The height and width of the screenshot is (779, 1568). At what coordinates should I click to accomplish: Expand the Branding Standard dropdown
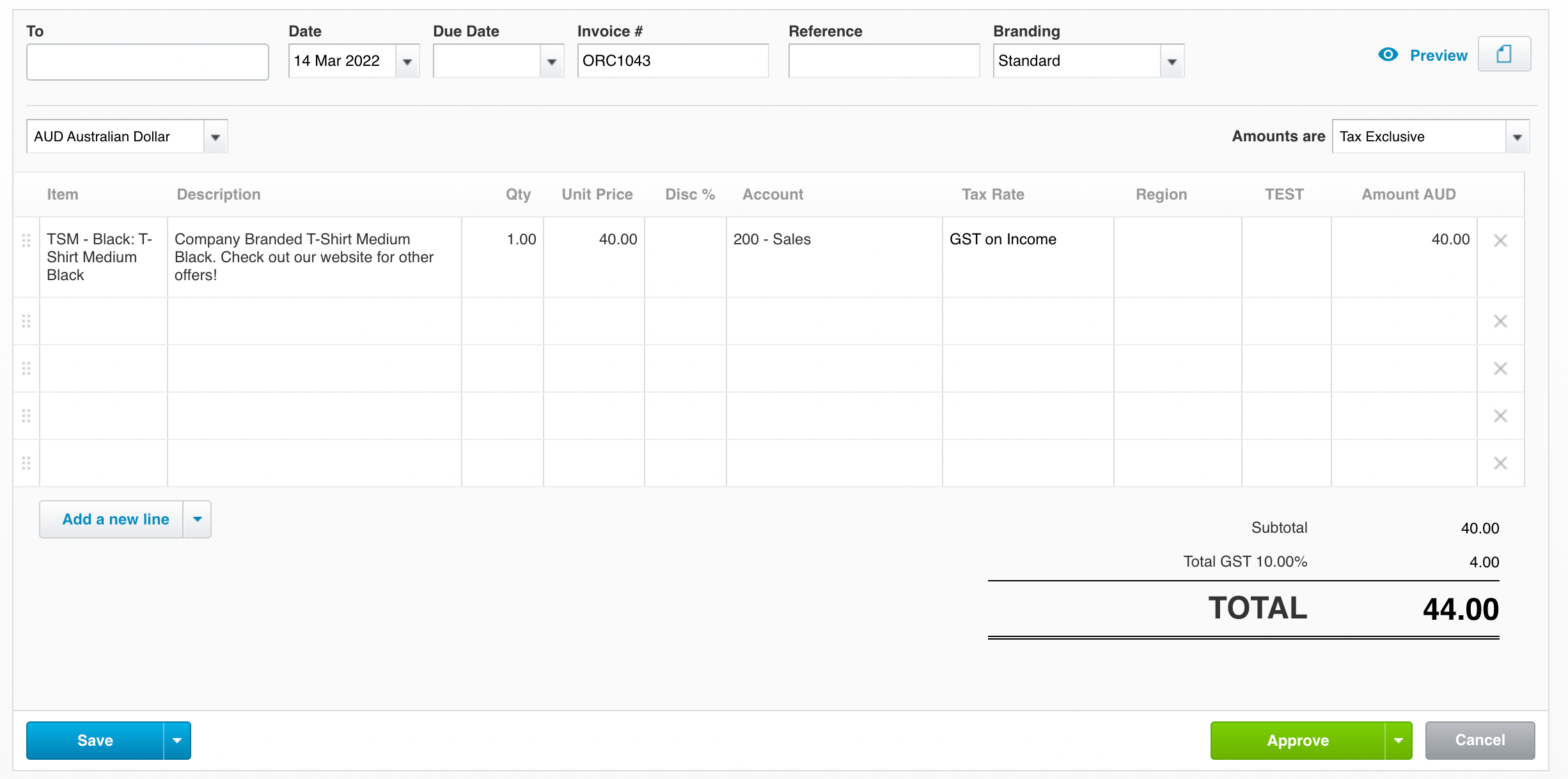(1172, 61)
